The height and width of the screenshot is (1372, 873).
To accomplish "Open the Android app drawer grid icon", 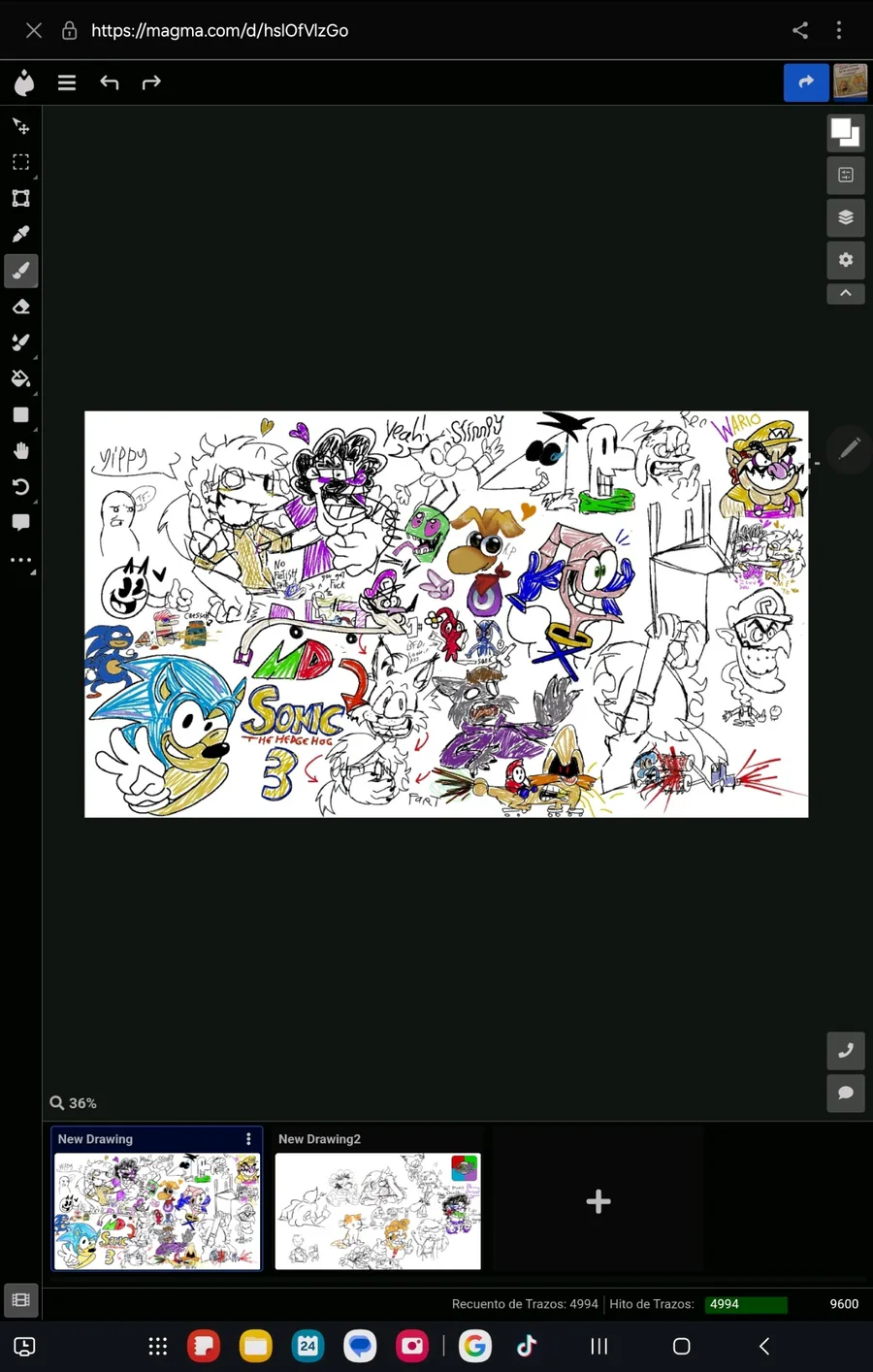I will tap(157, 1346).
